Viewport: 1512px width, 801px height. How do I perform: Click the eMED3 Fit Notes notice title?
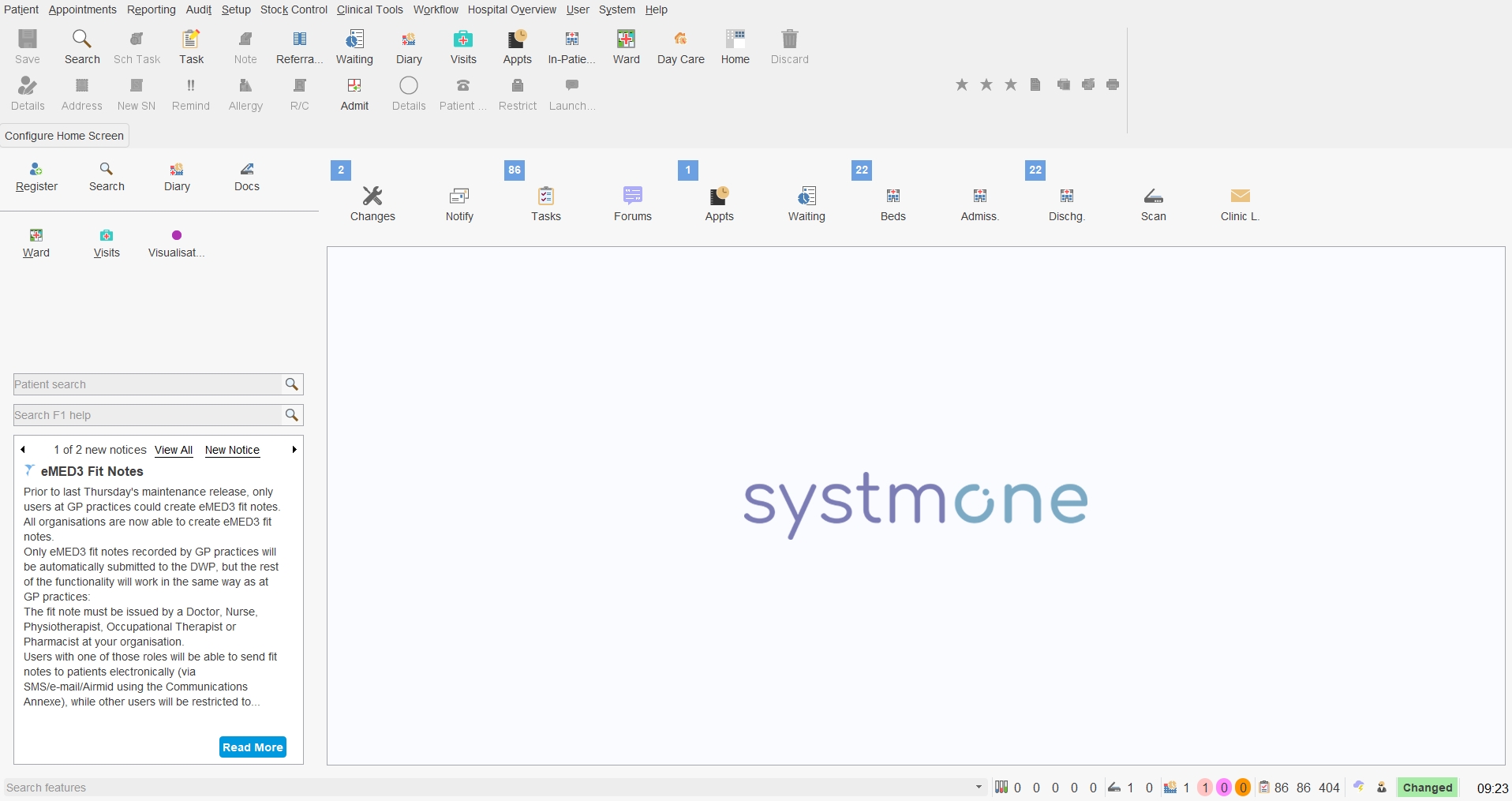[92, 471]
